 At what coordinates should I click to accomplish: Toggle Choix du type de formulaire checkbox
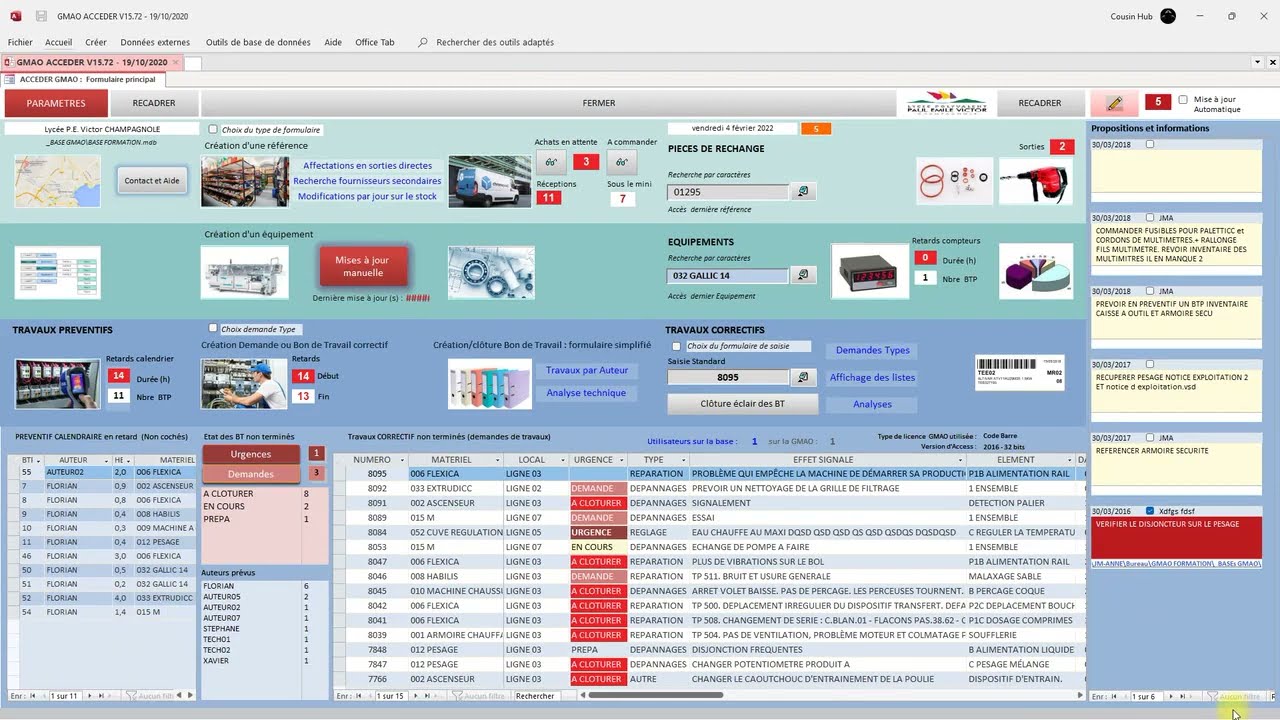pyautogui.click(x=213, y=129)
